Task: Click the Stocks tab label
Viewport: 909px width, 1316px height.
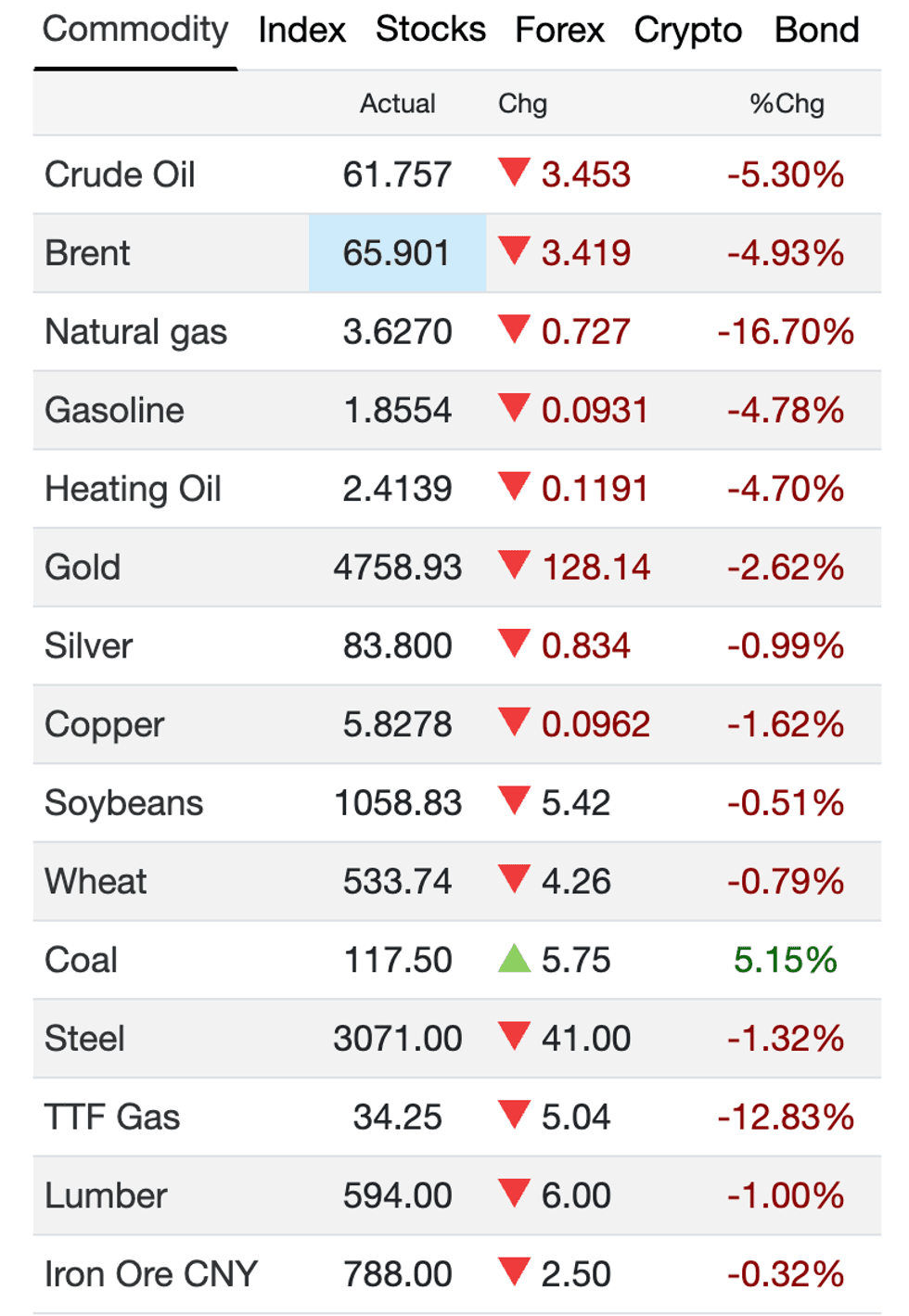Action: point(430,30)
